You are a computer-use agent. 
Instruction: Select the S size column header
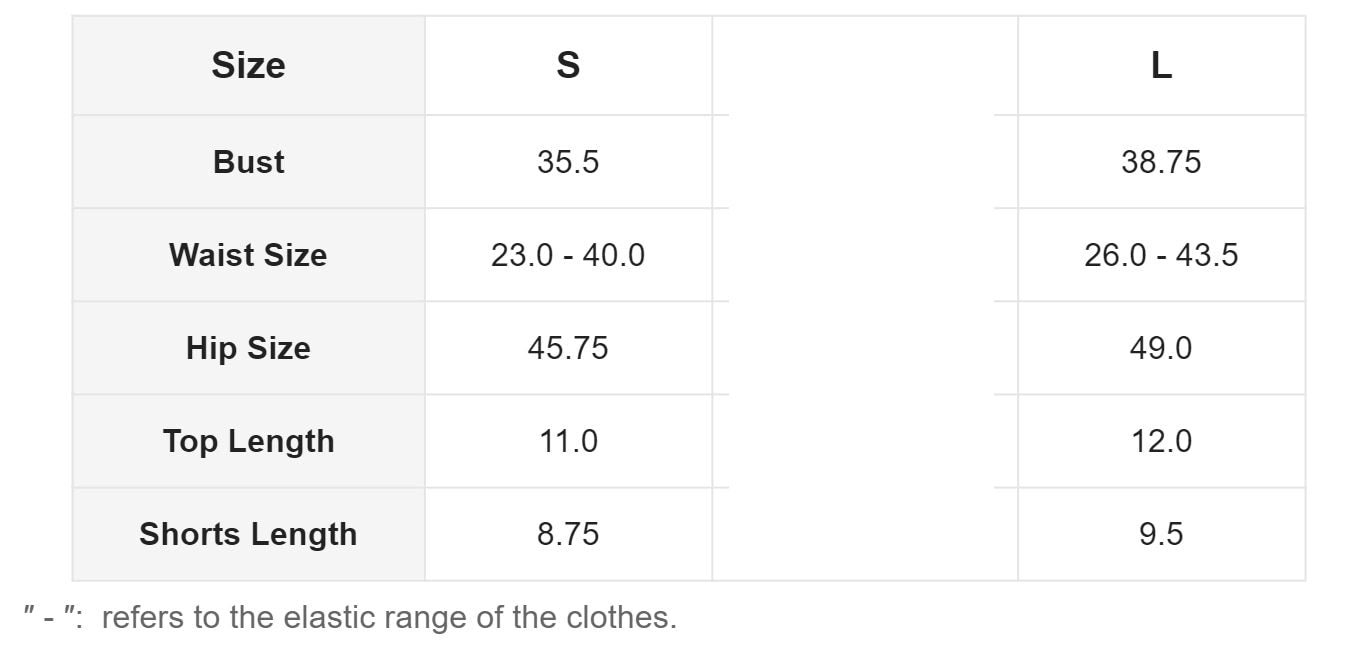(568, 66)
